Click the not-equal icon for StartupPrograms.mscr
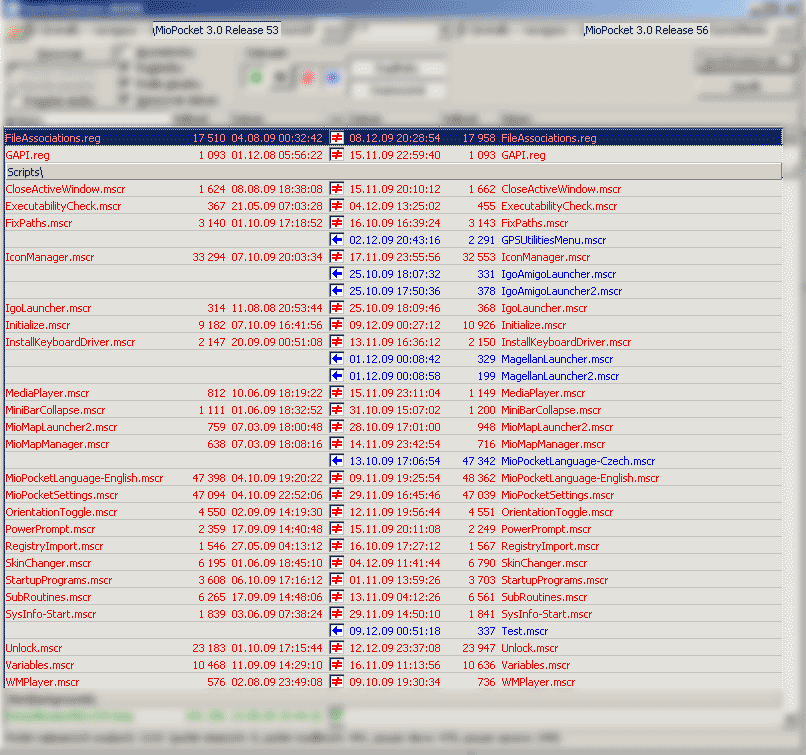The height and width of the screenshot is (755, 806). point(337,580)
